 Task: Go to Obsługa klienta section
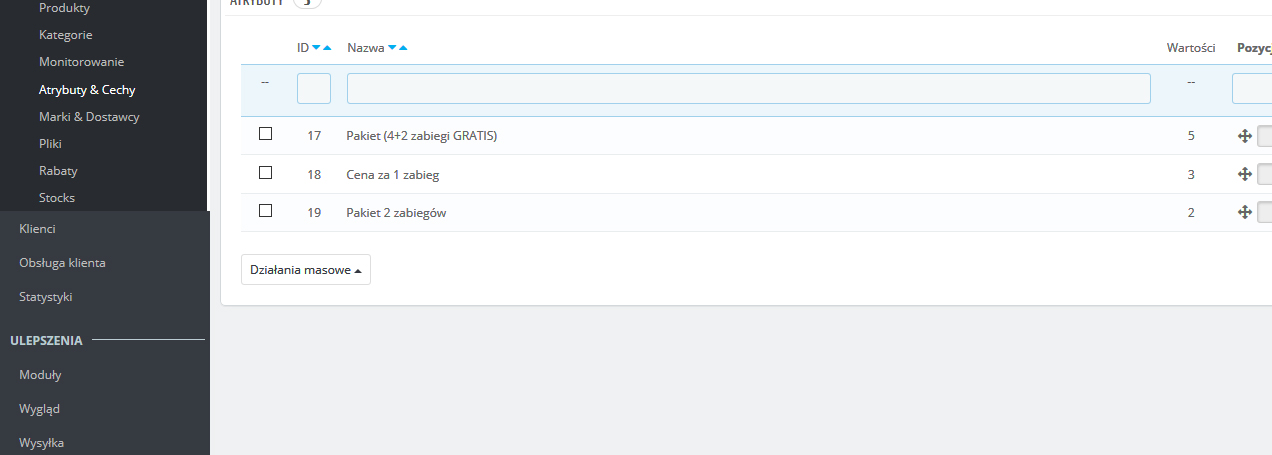(62, 263)
